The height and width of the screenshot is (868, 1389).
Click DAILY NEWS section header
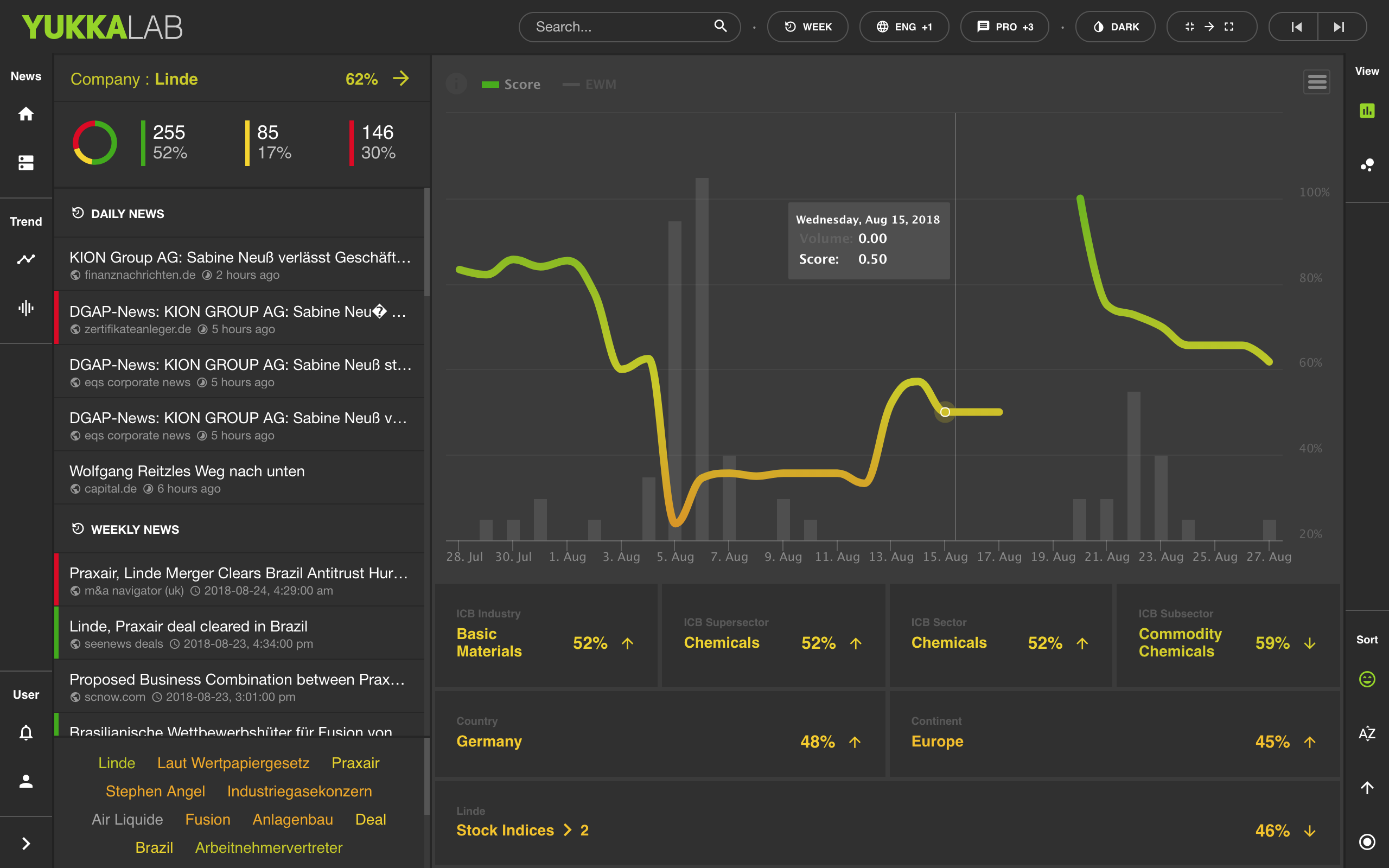tap(240, 214)
